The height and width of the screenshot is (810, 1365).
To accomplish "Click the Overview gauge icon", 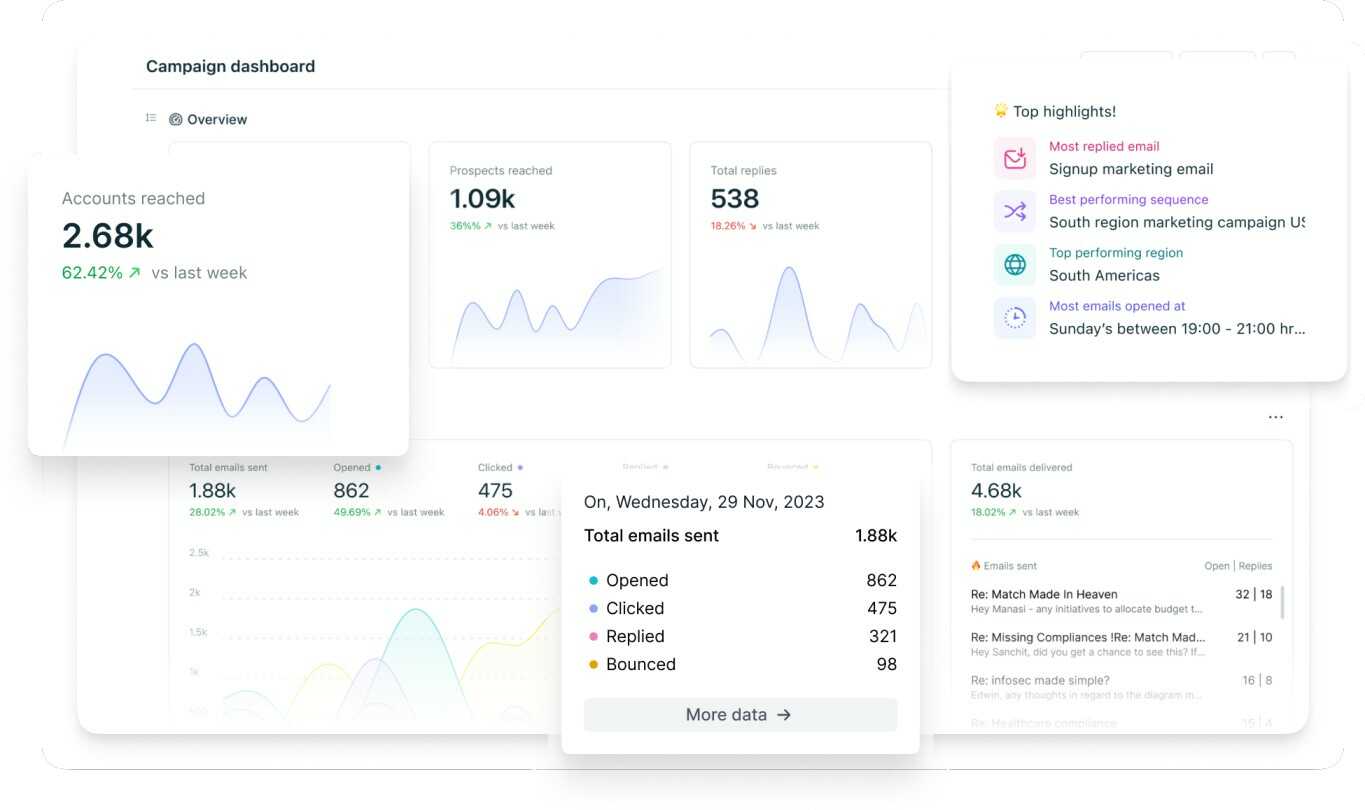I will (x=174, y=119).
